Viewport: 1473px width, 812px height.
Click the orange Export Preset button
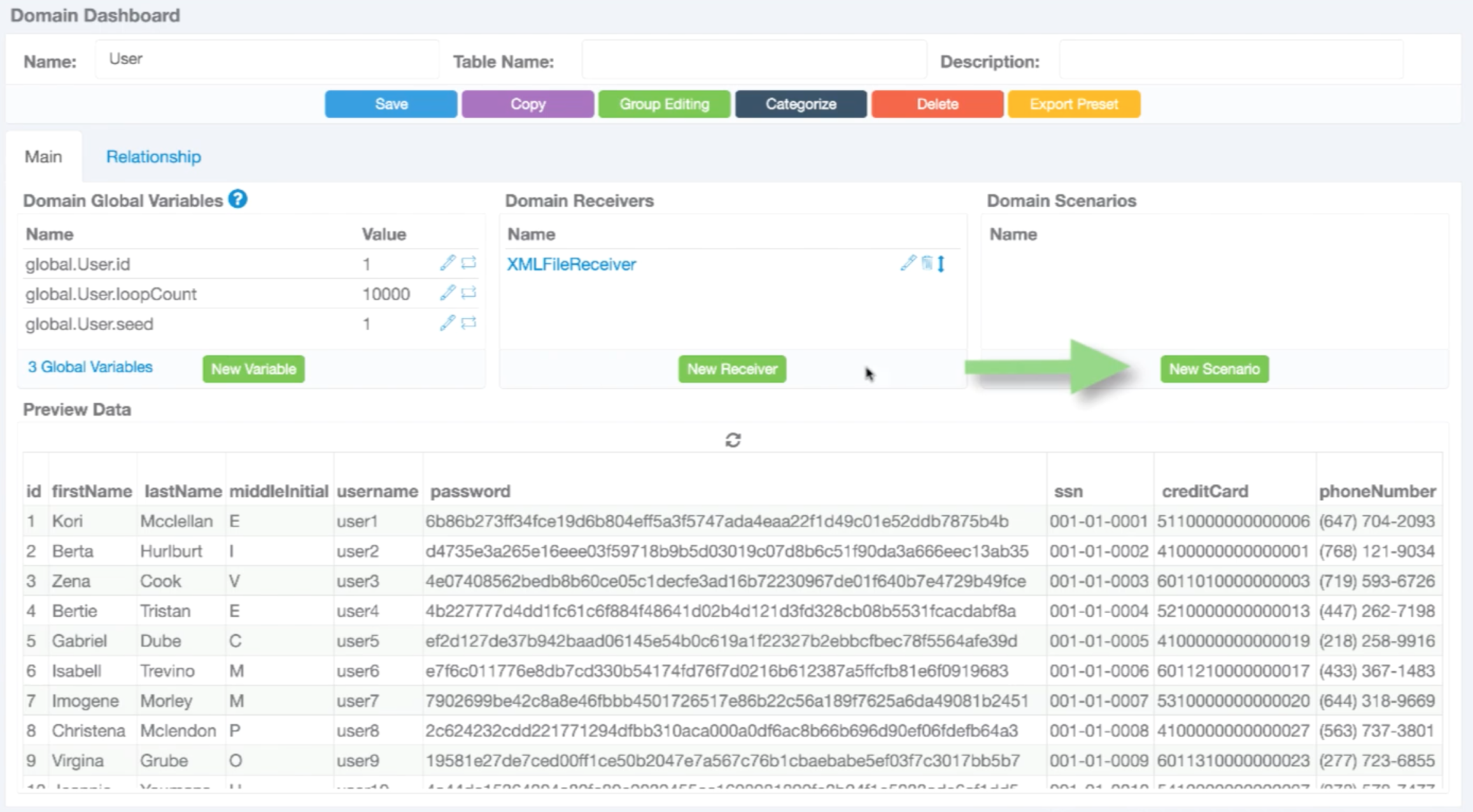(x=1073, y=104)
